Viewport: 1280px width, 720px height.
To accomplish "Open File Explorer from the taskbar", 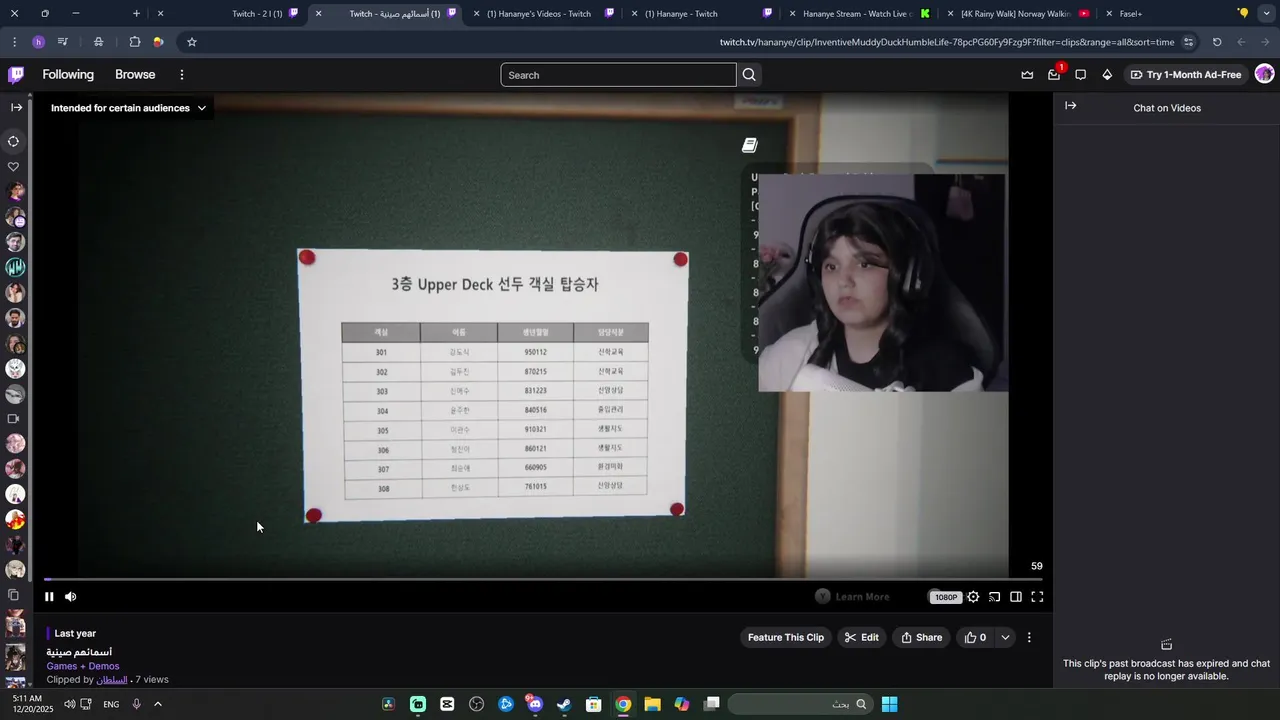I will click(652, 704).
